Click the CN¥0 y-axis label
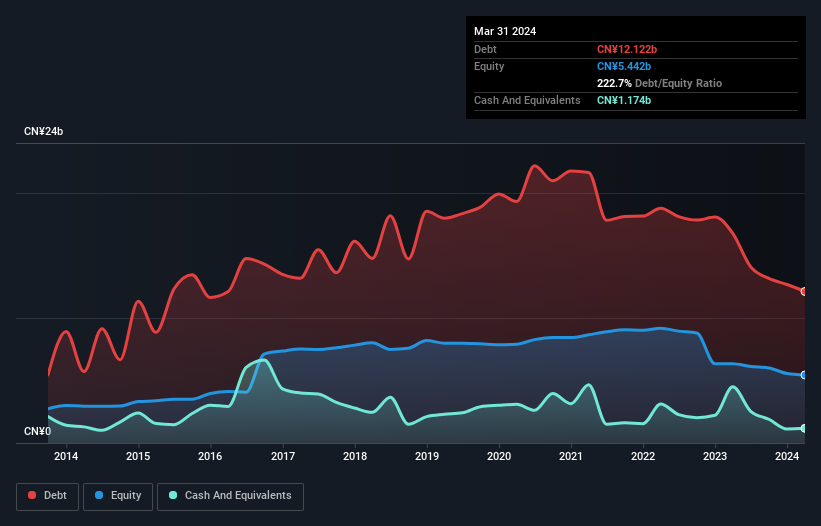 tap(38, 431)
